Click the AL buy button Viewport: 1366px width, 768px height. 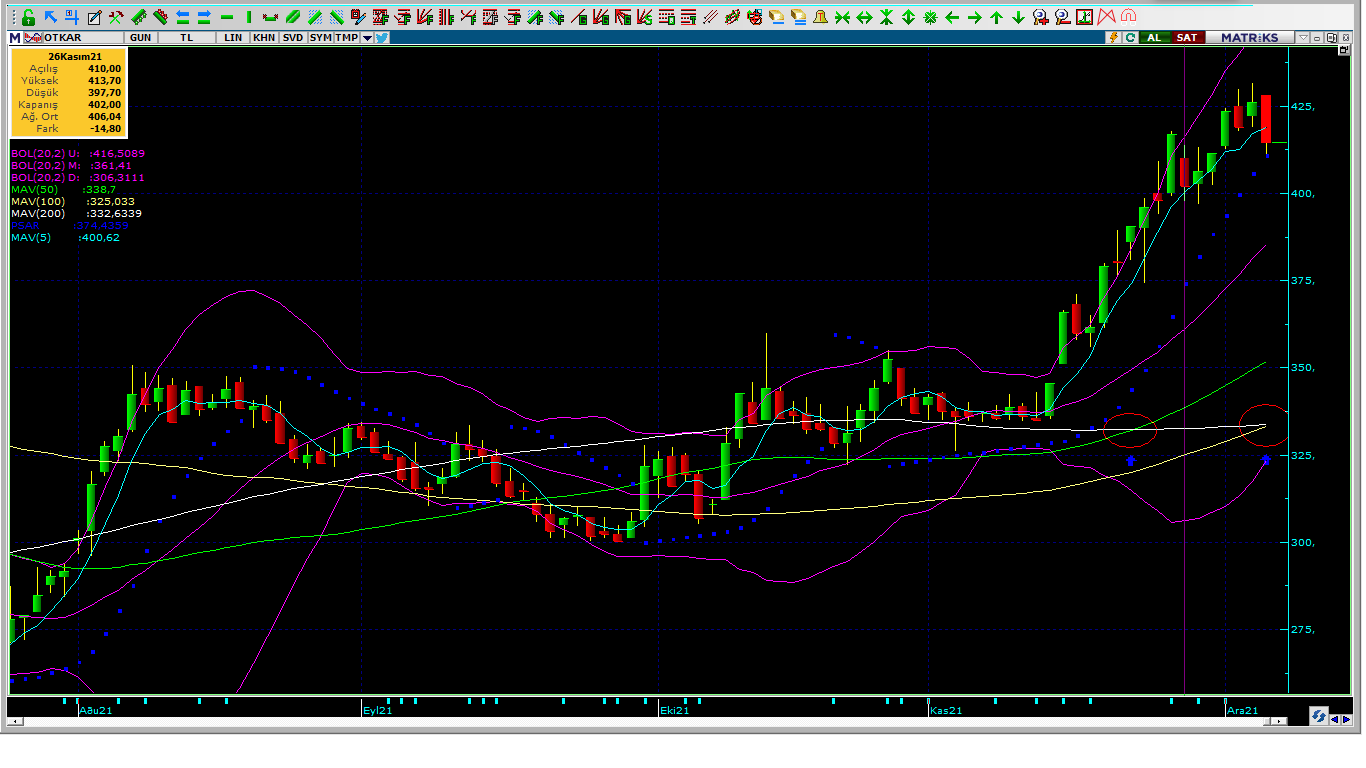(1154, 37)
